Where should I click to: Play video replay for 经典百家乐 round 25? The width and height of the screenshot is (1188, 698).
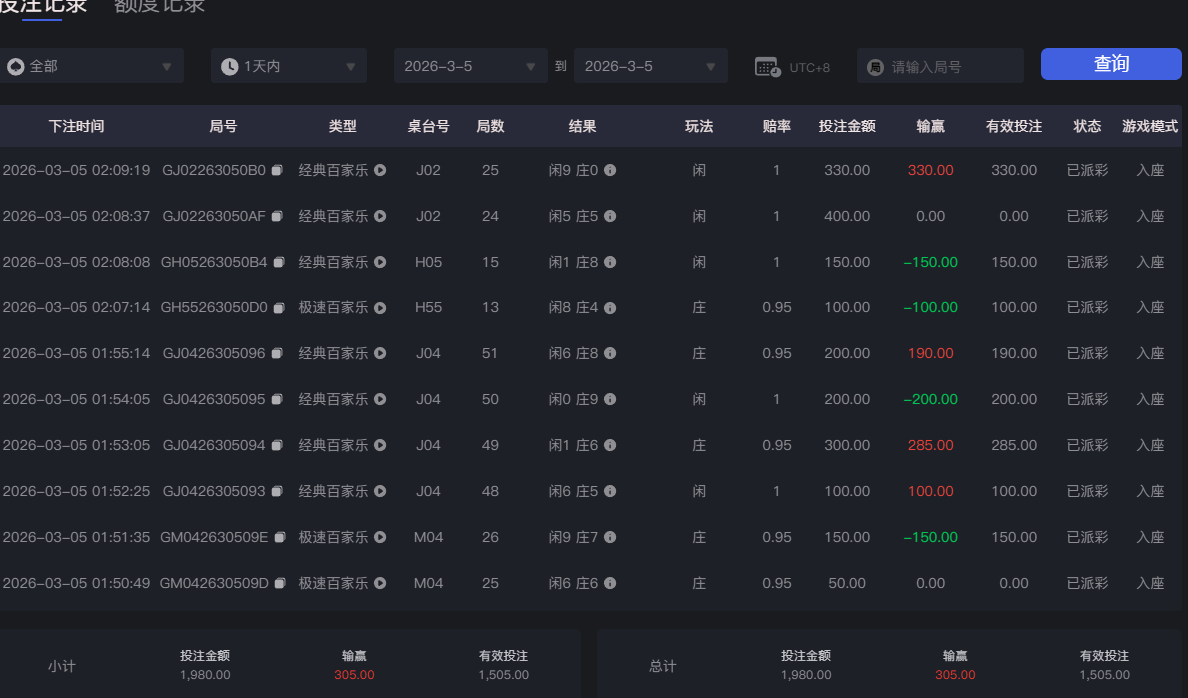pos(379,170)
